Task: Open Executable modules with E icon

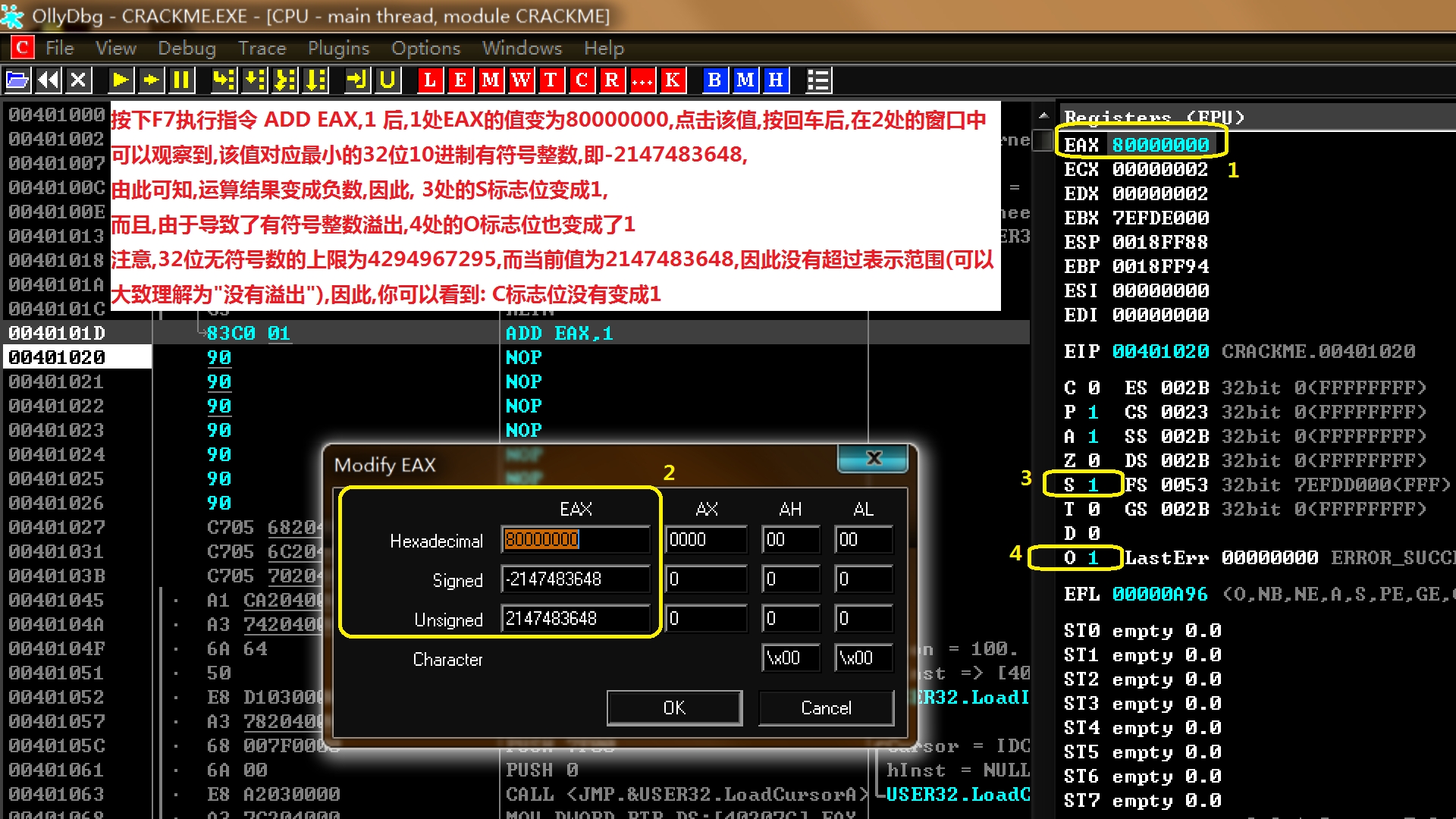Action: point(460,80)
